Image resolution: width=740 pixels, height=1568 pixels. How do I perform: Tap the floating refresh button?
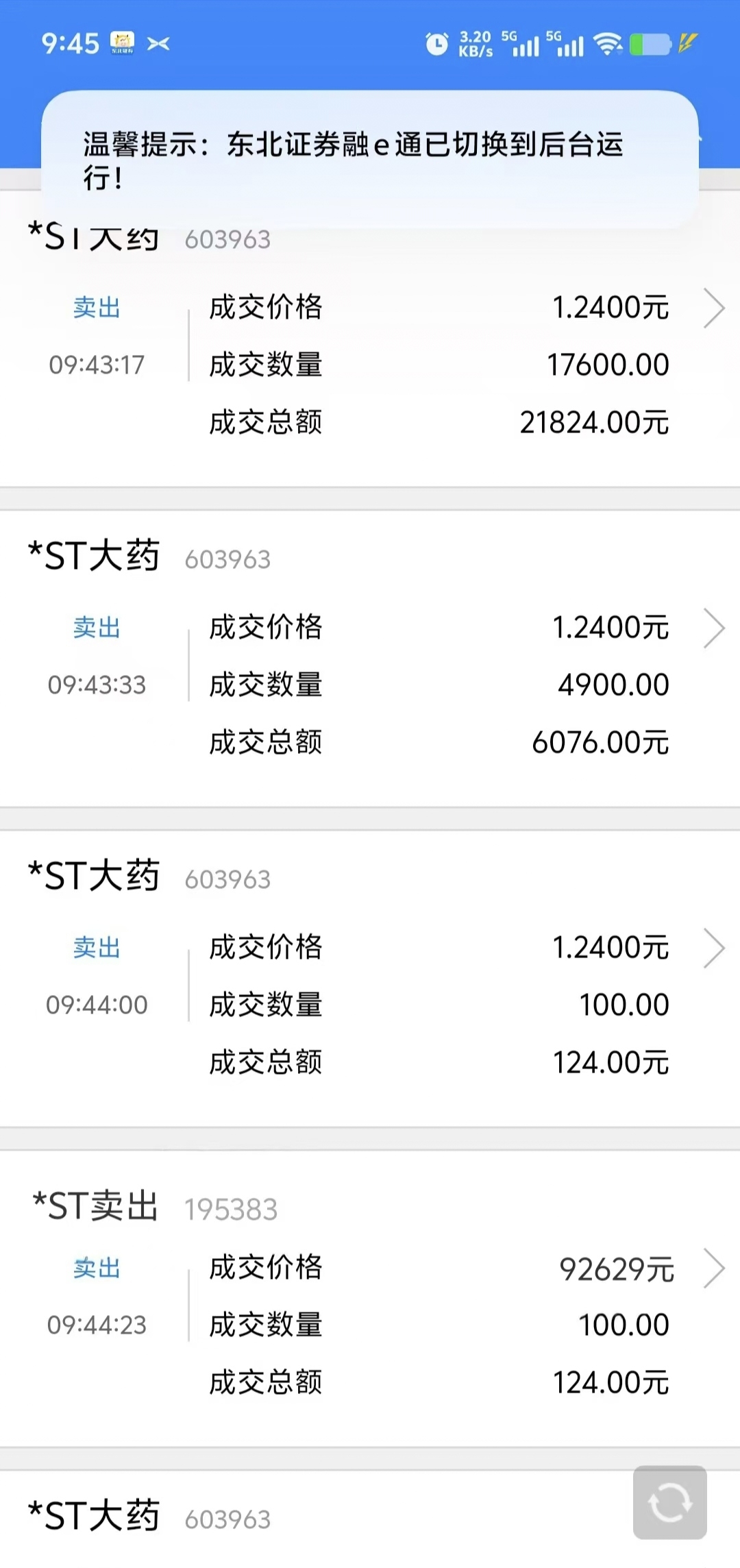tap(669, 1502)
